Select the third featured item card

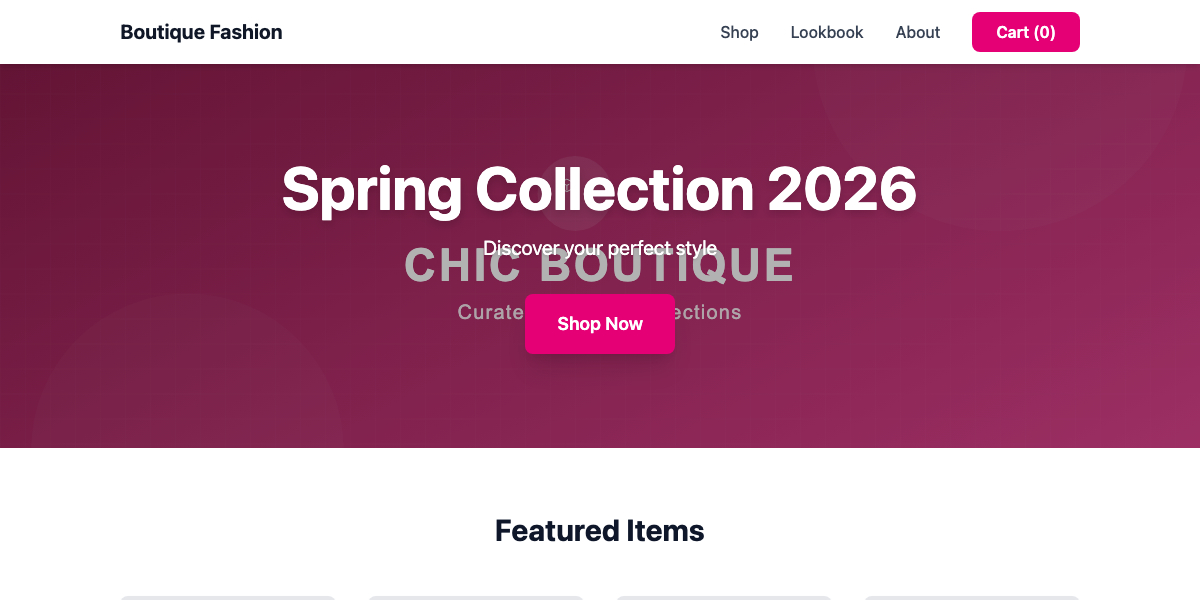point(724,598)
